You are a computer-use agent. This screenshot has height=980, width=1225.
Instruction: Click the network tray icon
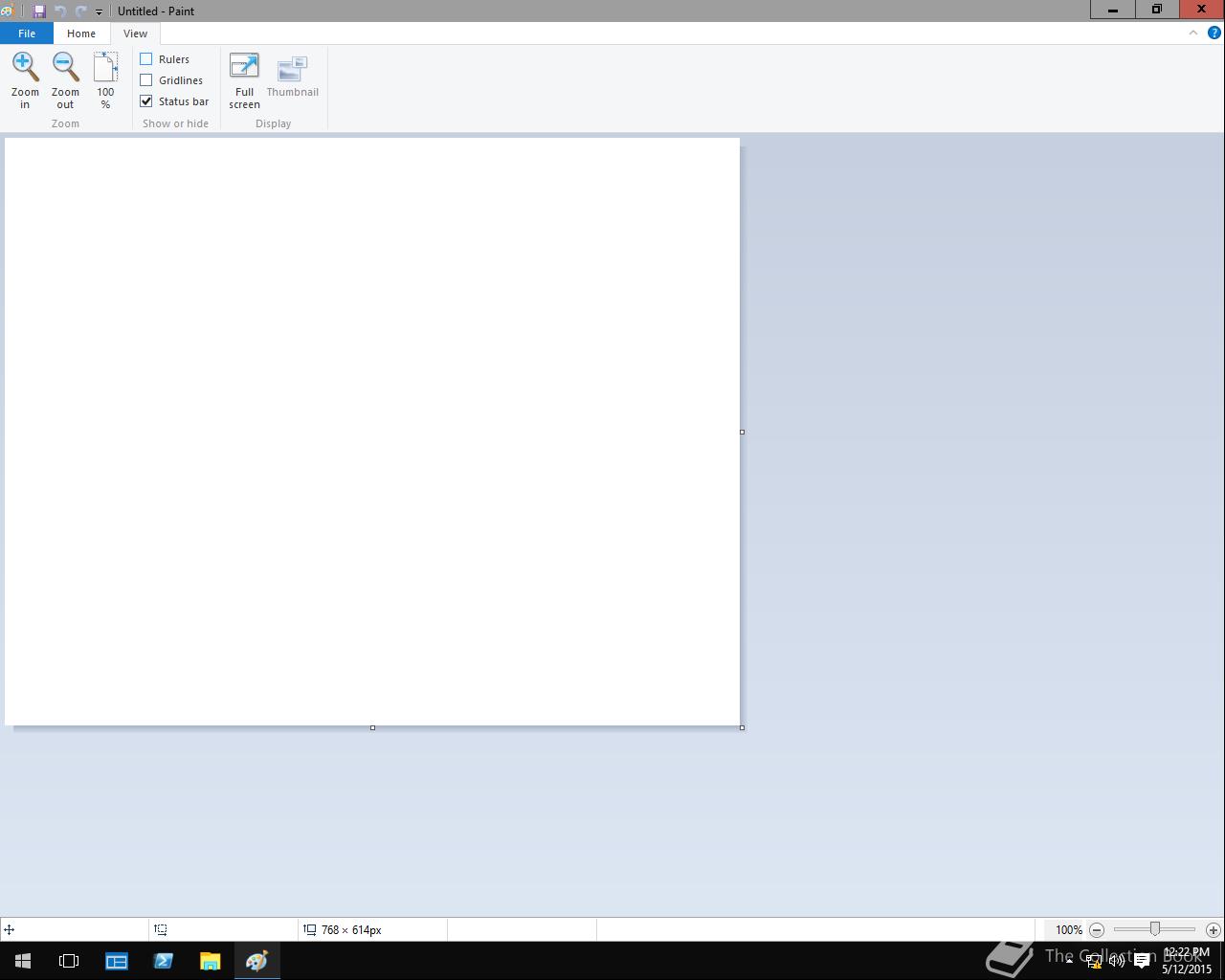point(1093,961)
